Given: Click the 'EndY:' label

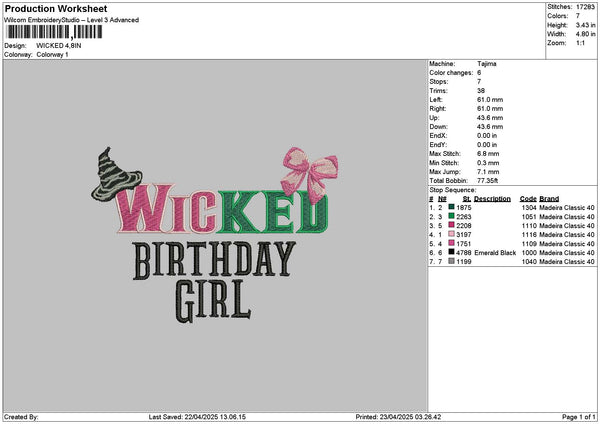Looking at the screenshot, I should click(x=438, y=145).
